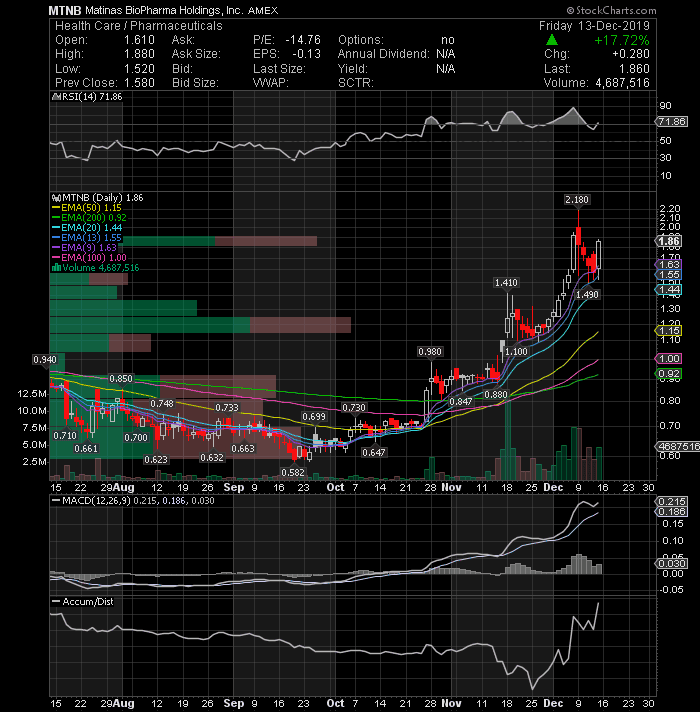The height and width of the screenshot is (712, 700).
Task: Click the 0.940 price label
Action: tap(45, 360)
